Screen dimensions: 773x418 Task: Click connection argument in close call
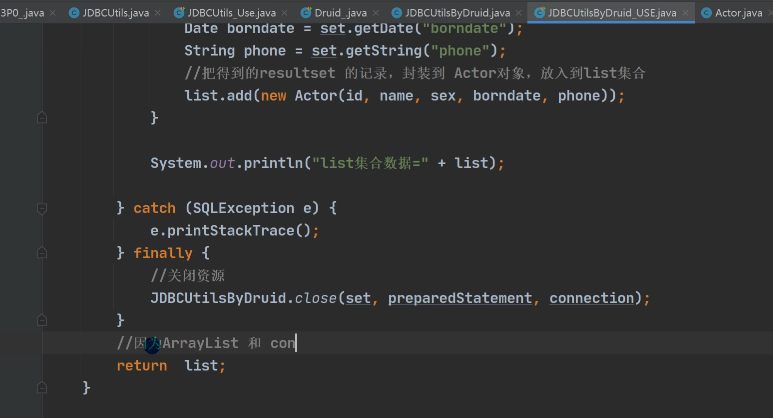(x=591, y=298)
